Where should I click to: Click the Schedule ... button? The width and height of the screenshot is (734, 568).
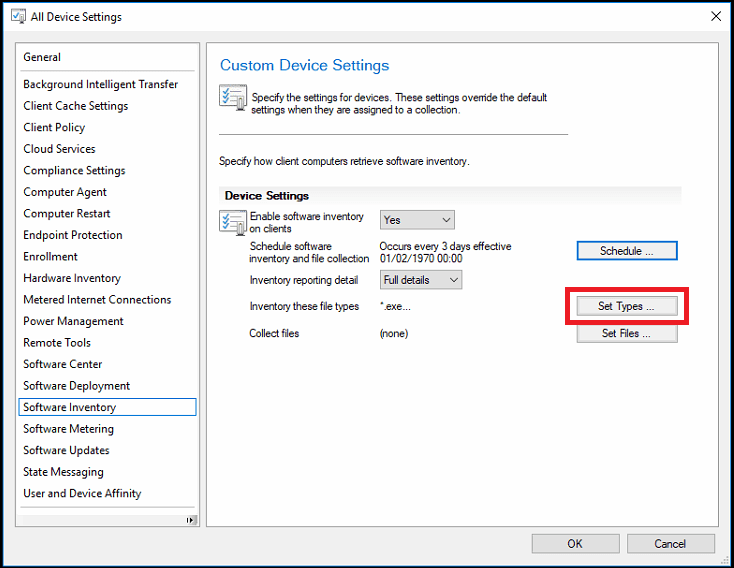627,251
